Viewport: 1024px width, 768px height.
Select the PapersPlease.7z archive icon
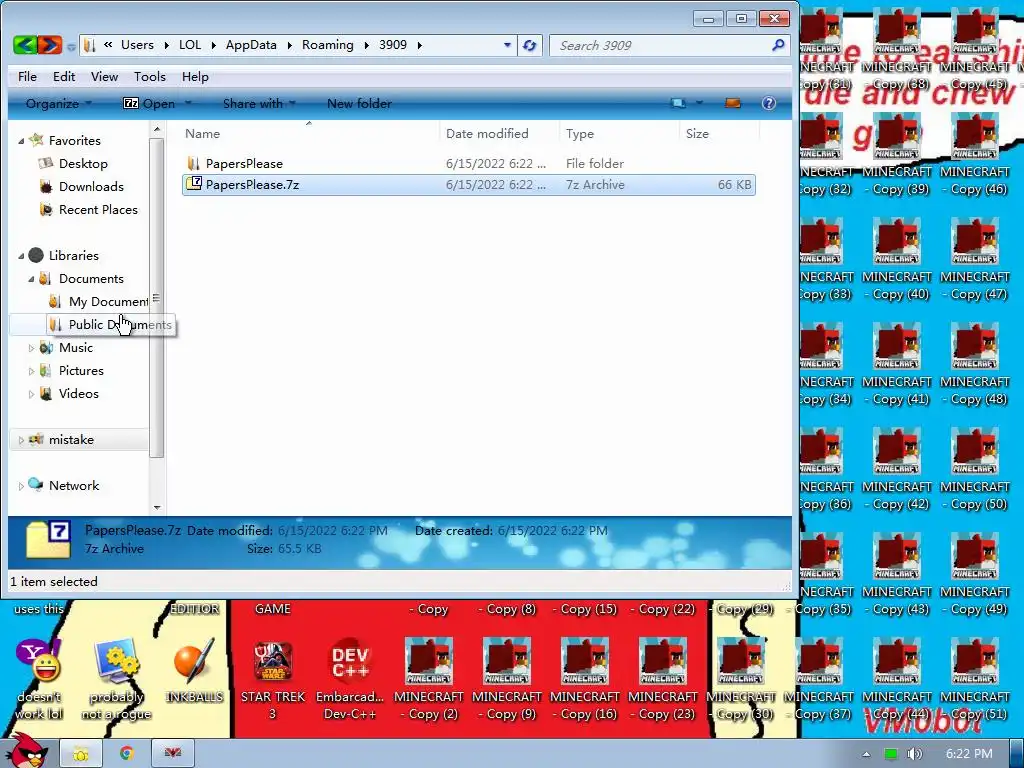click(x=193, y=184)
